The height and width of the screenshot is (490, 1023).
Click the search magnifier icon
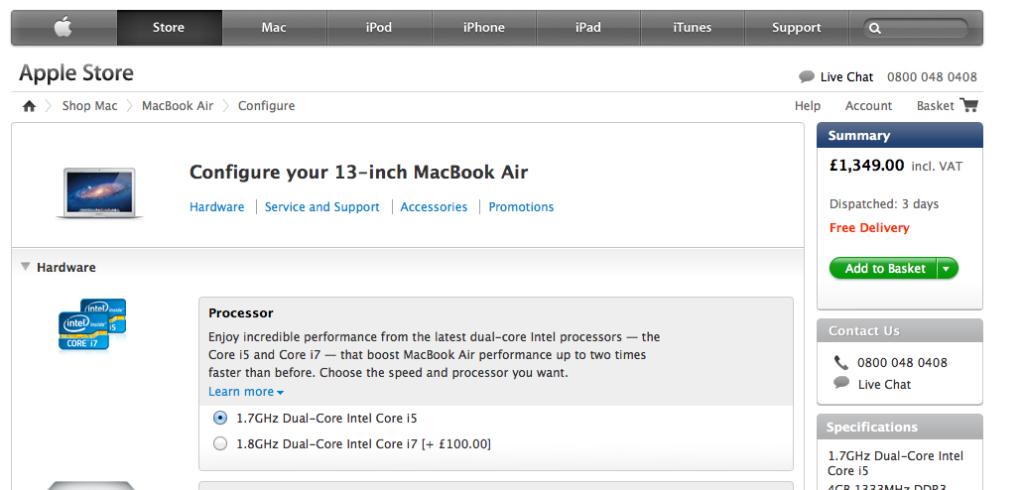click(x=876, y=28)
